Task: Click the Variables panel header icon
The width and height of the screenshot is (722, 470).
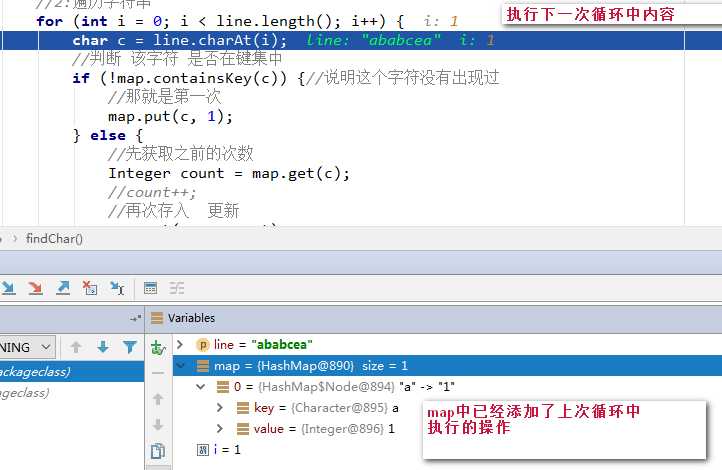Action: pyautogui.click(x=157, y=318)
